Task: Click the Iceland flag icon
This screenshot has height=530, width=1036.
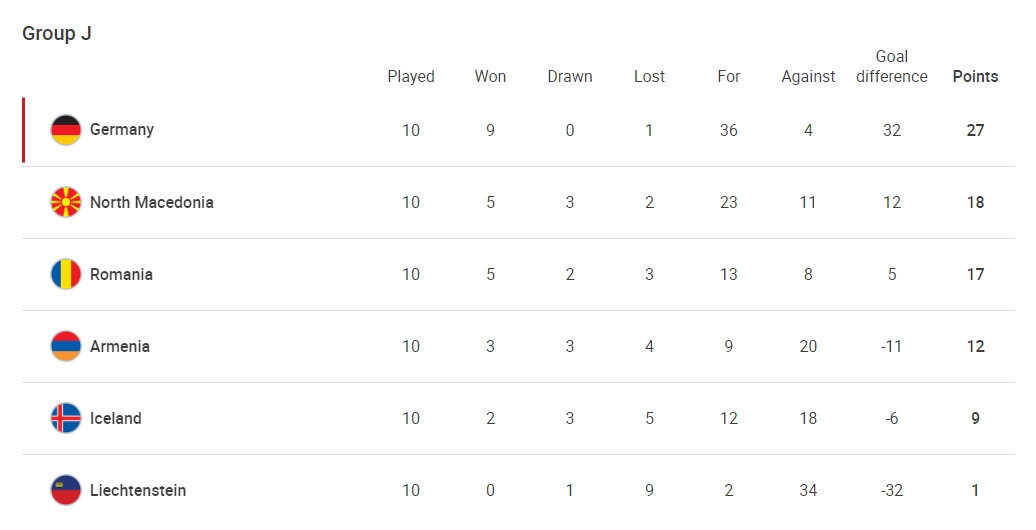Action: [x=66, y=418]
